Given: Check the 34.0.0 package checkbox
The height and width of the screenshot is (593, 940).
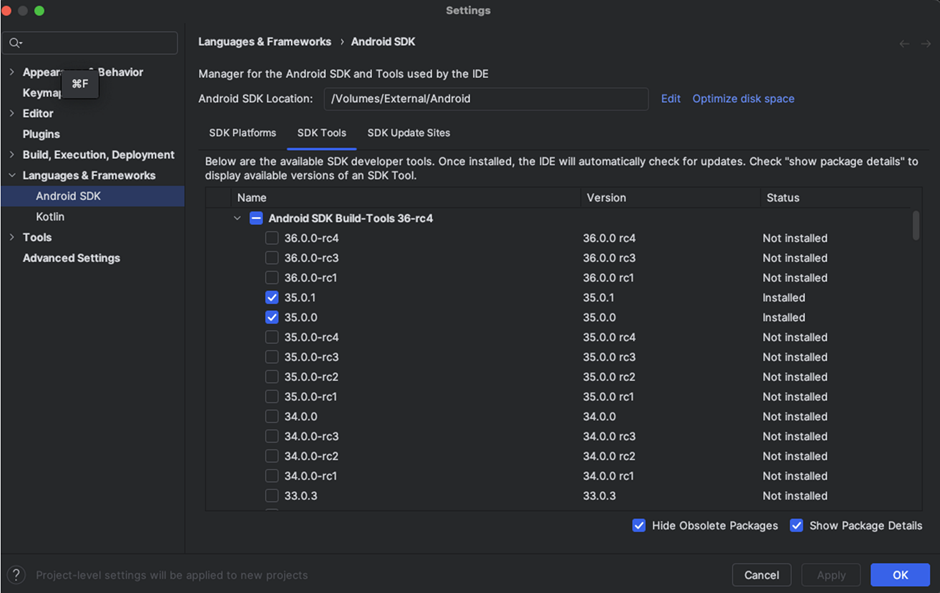Looking at the screenshot, I should (x=272, y=416).
